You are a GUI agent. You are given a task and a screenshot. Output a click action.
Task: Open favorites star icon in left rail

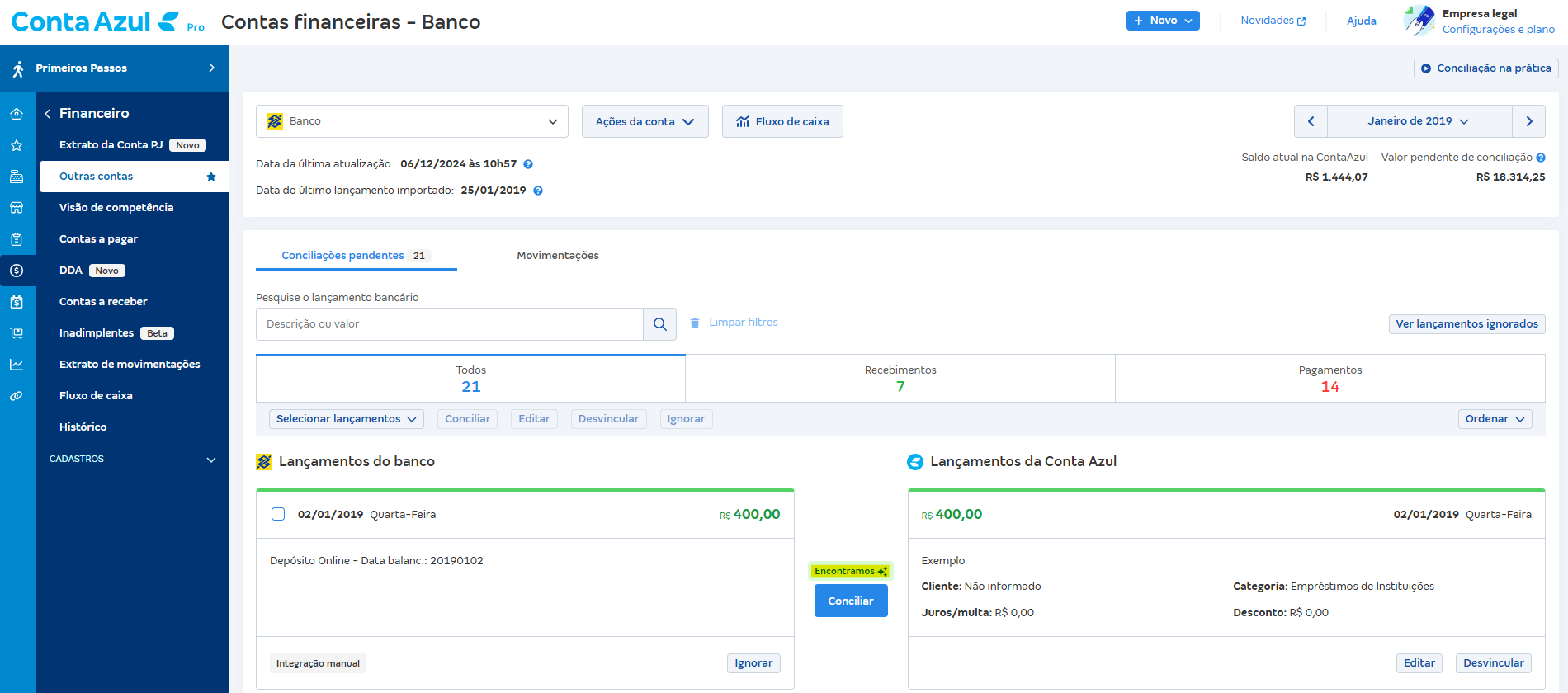tap(17, 145)
